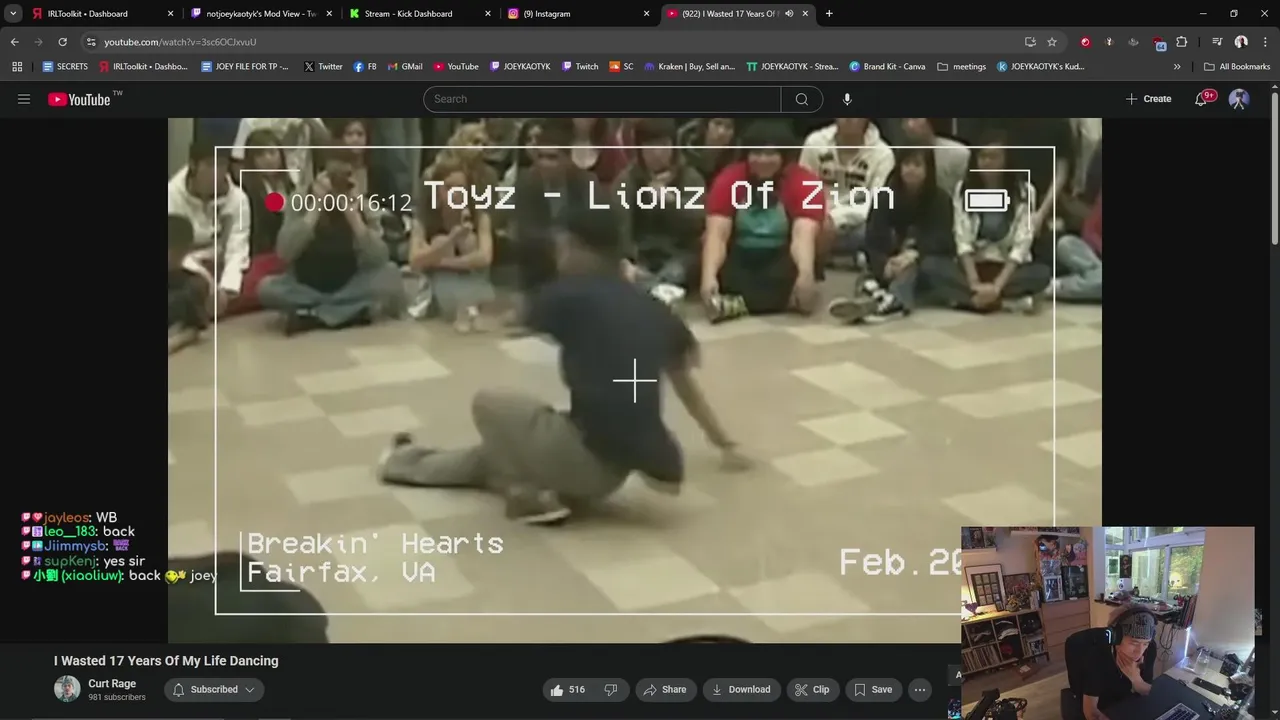
Task: Open the YouTube hamburger guide menu
Action: [24, 99]
